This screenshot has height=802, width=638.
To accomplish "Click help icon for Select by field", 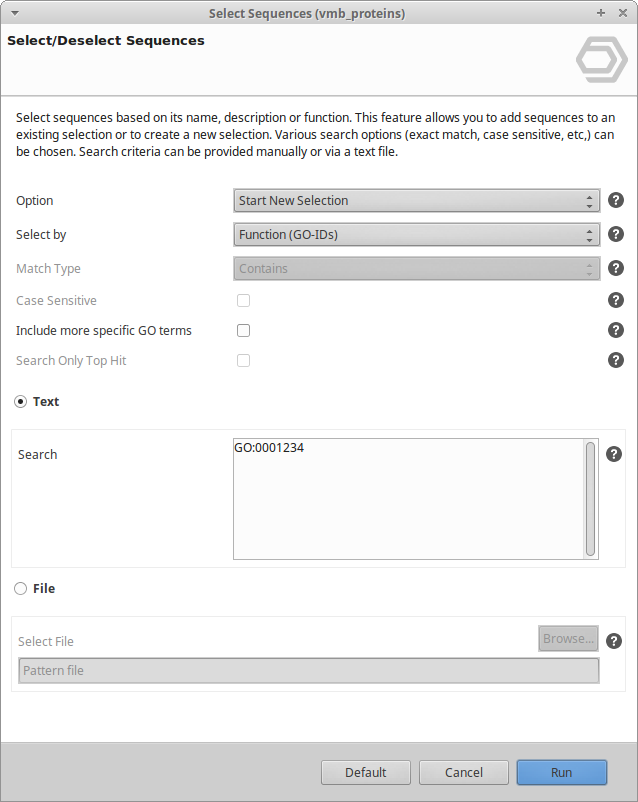I will (x=616, y=235).
